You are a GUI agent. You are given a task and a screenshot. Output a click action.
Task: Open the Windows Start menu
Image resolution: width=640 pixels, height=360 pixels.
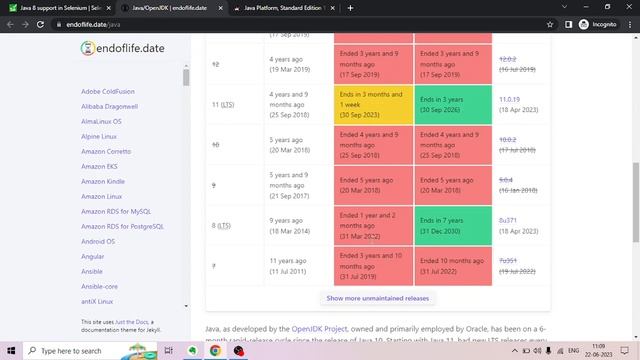[x=11, y=351]
